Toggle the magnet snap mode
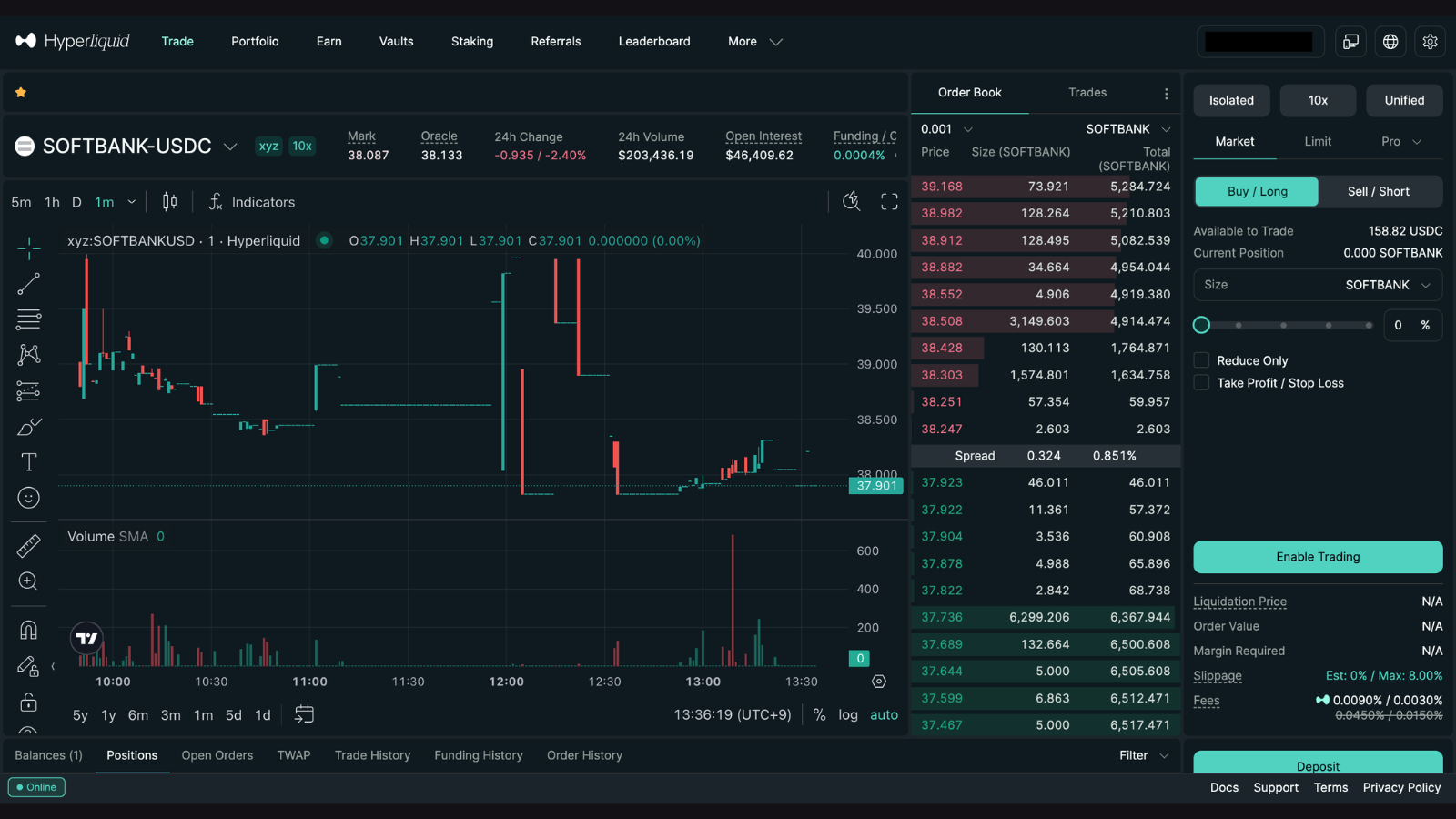The image size is (1456, 819). click(28, 630)
